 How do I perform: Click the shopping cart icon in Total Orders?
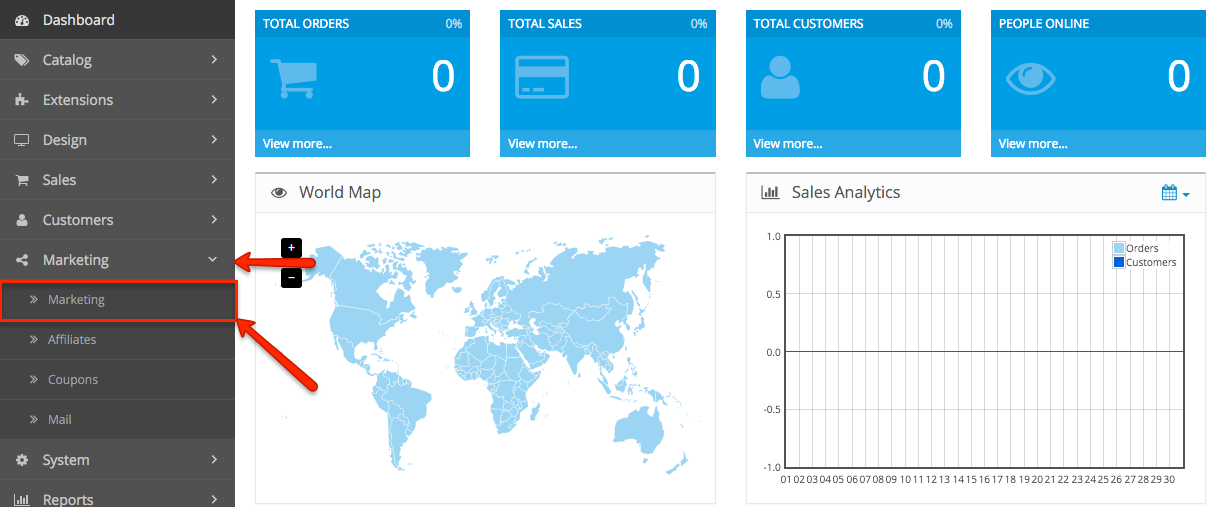click(293, 77)
